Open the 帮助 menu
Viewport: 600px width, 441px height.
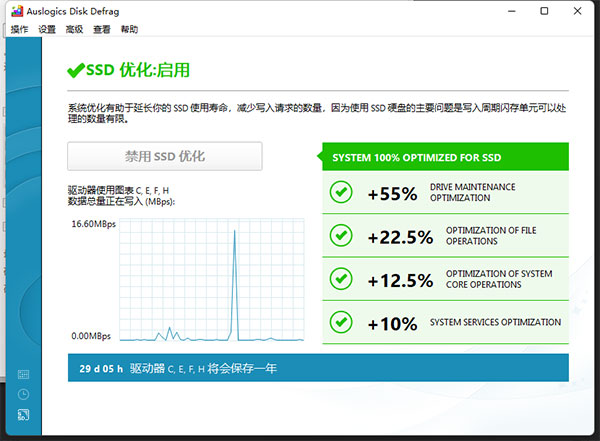click(x=129, y=30)
